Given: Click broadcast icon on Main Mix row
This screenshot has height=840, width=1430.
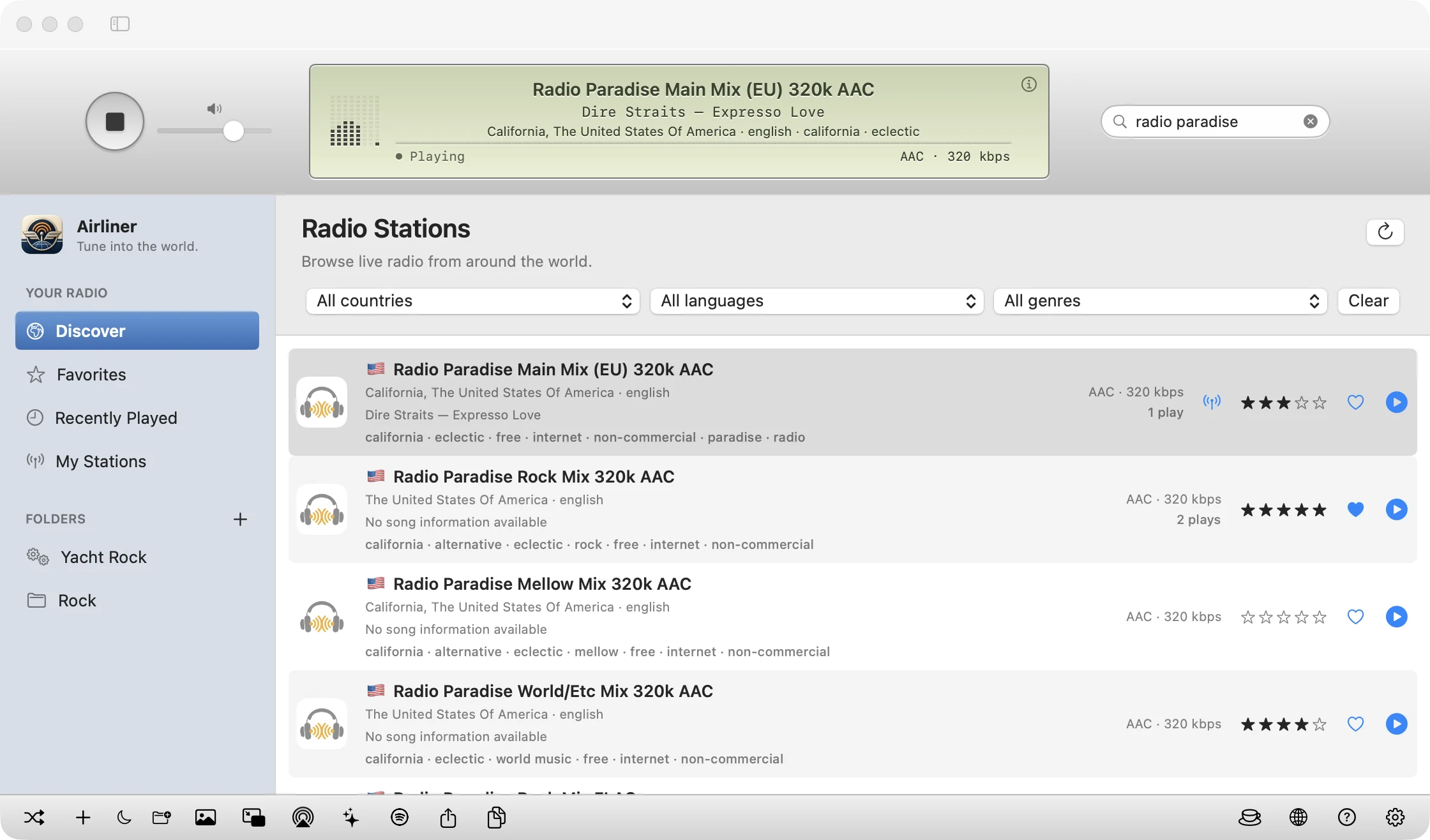Looking at the screenshot, I should coord(1212,402).
